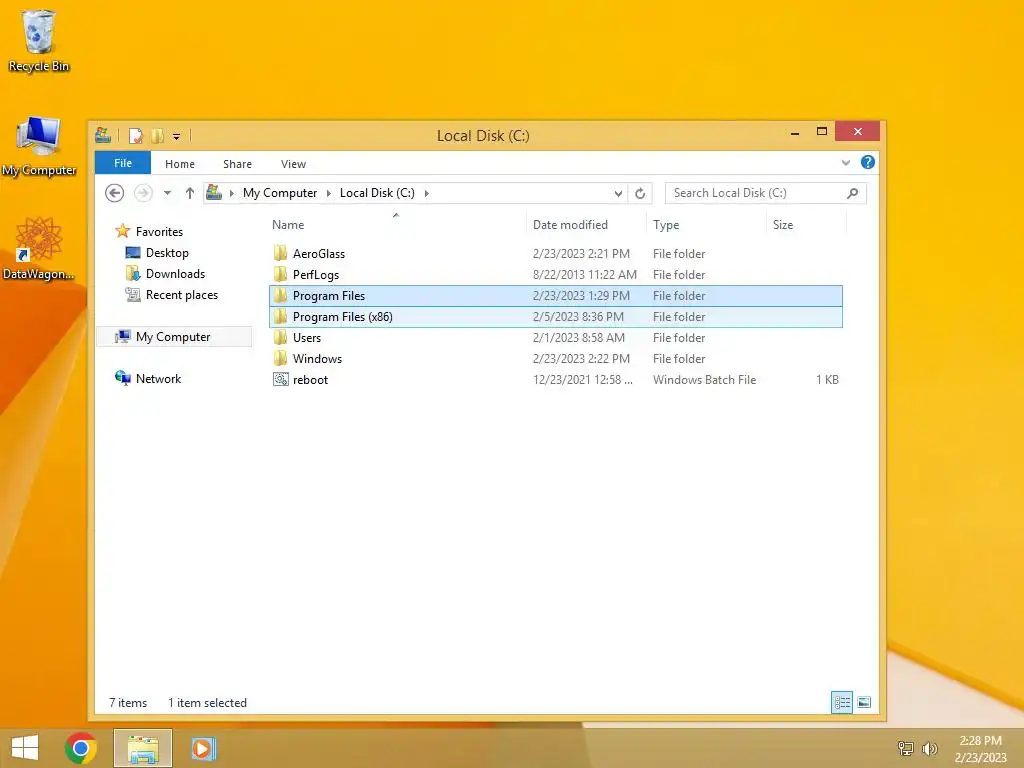
Task: Click the computer icon in address bar
Action: coord(214,192)
